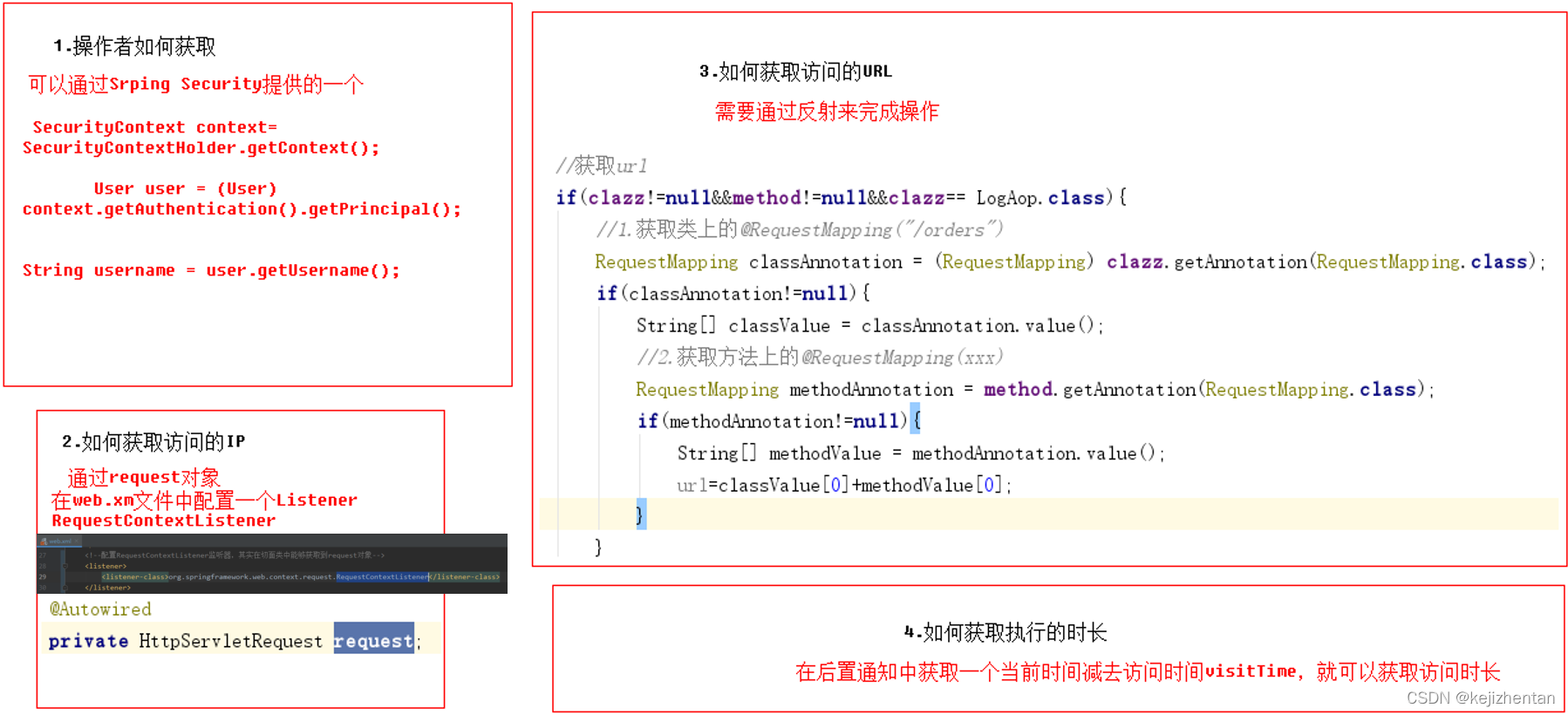Click the 'HttpServletRequest' type name
The image size is (1568, 715).
click(230, 641)
